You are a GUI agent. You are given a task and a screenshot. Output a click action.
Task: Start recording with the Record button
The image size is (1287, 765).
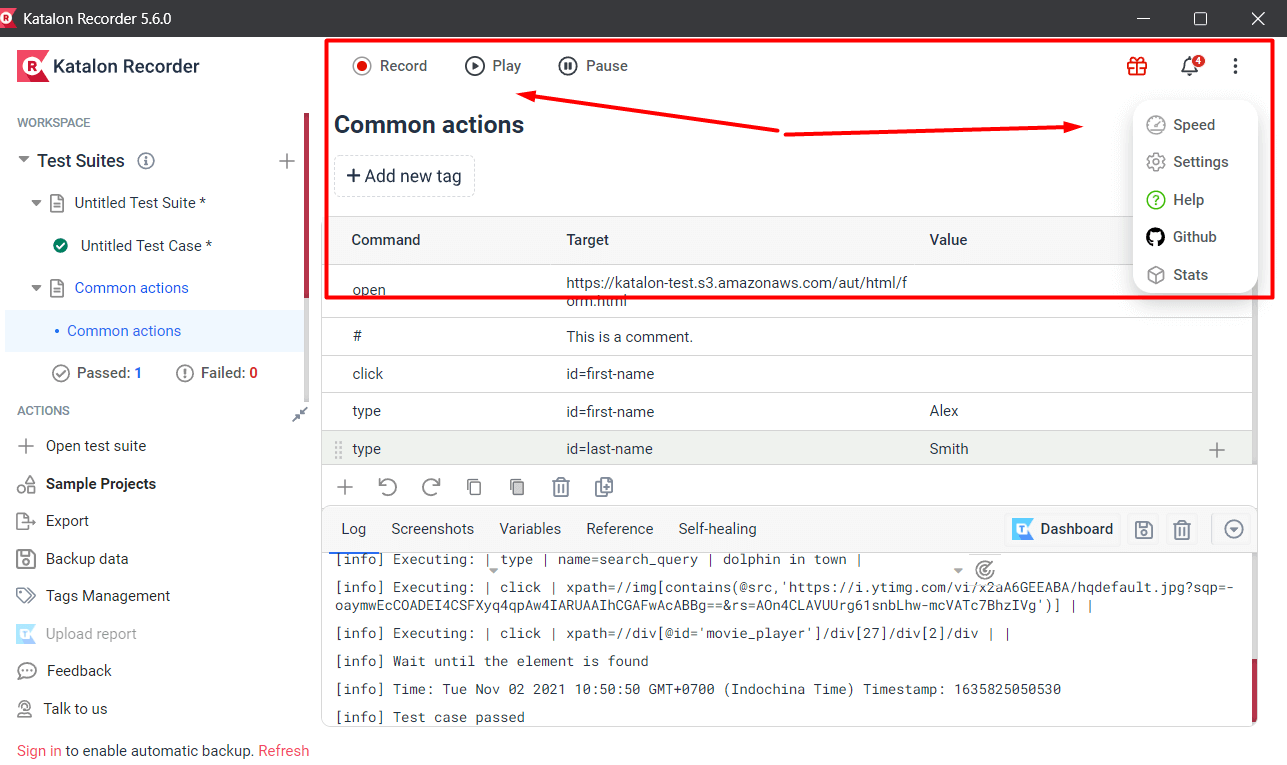tap(390, 65)
